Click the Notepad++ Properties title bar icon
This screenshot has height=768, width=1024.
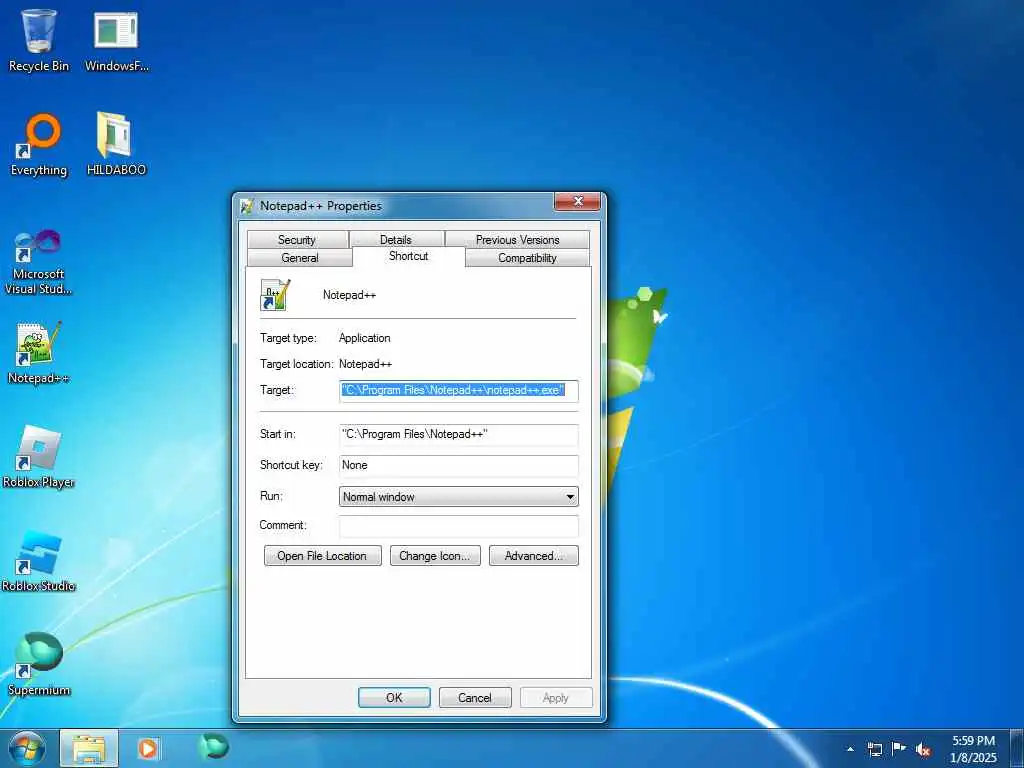248,206
